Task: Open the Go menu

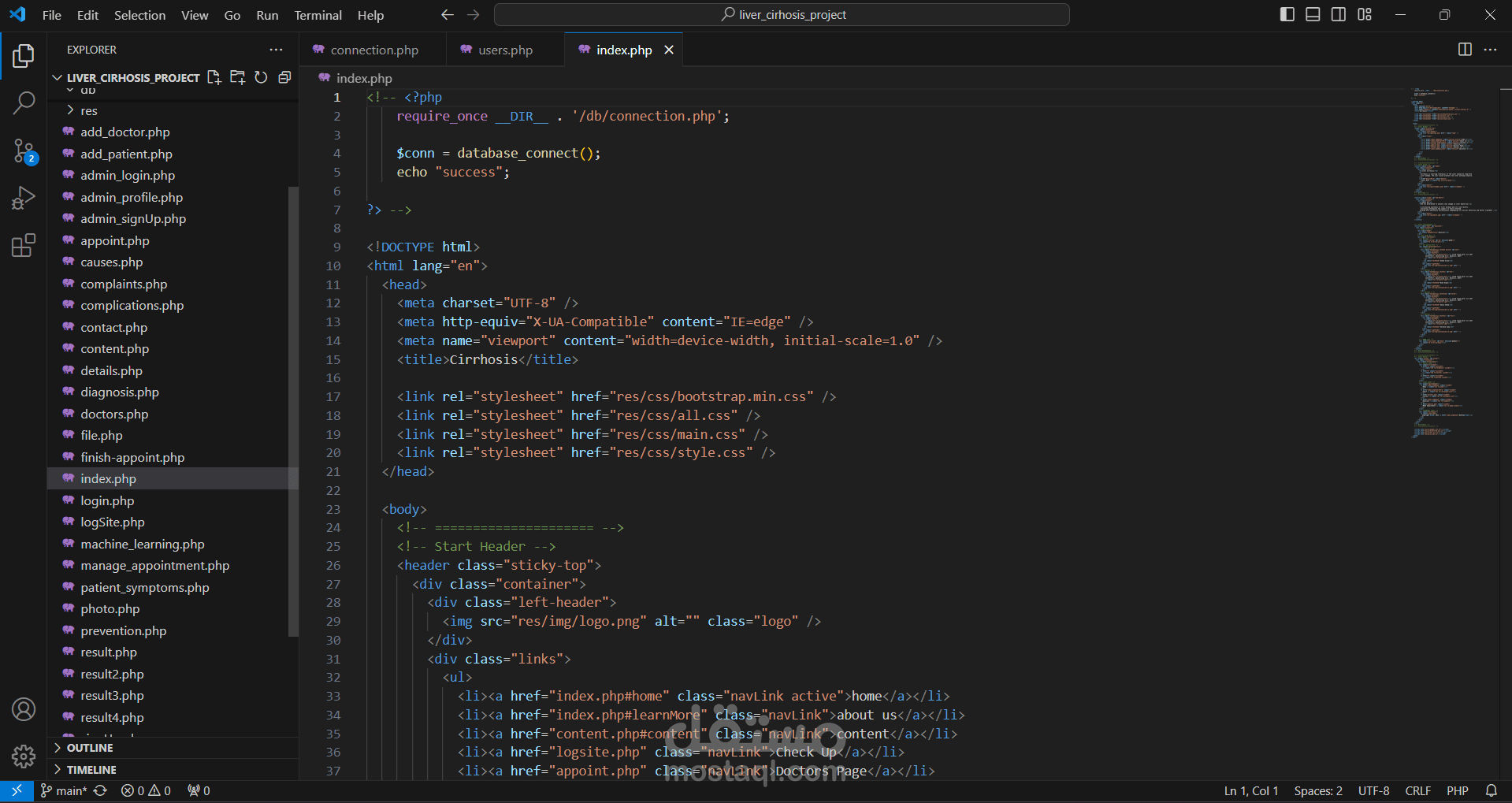Action: coord(232,15)
